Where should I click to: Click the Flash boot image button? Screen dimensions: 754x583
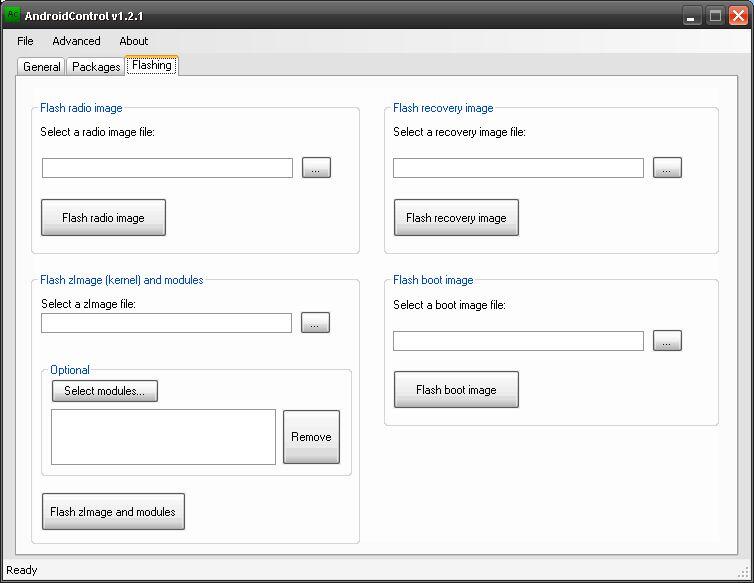(x=456, y=390)
